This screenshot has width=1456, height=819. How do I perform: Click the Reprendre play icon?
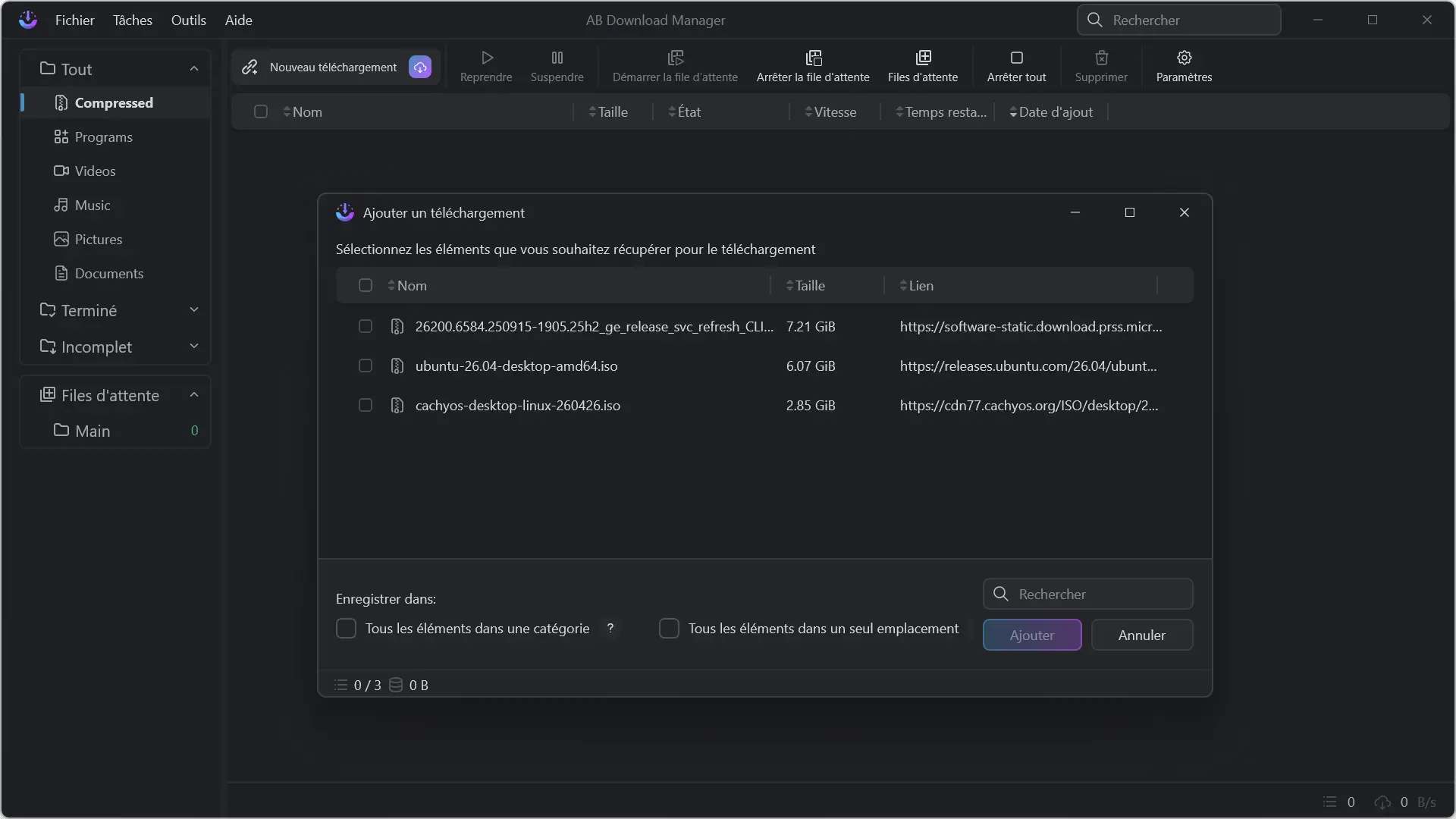pos(487,58)
